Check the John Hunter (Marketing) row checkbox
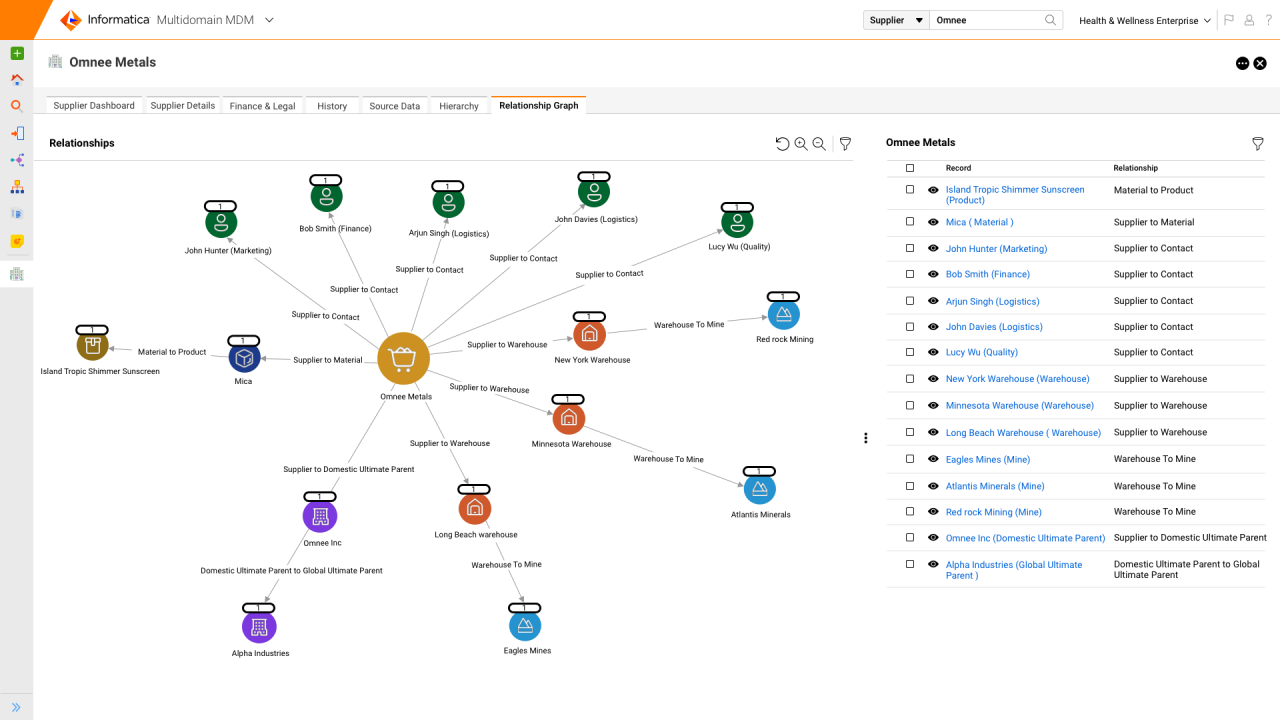 pyautogui.click(x=910, y=248)
